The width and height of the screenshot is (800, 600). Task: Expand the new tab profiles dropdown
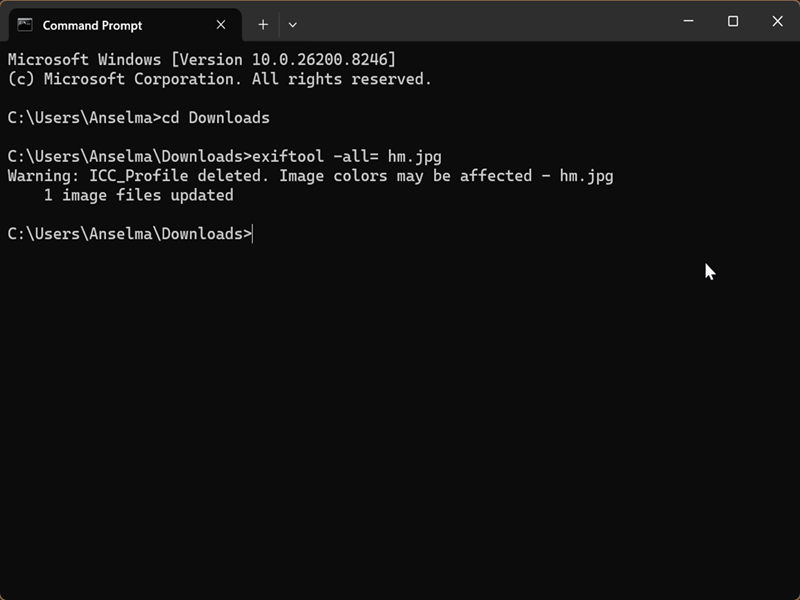point(292,24)
